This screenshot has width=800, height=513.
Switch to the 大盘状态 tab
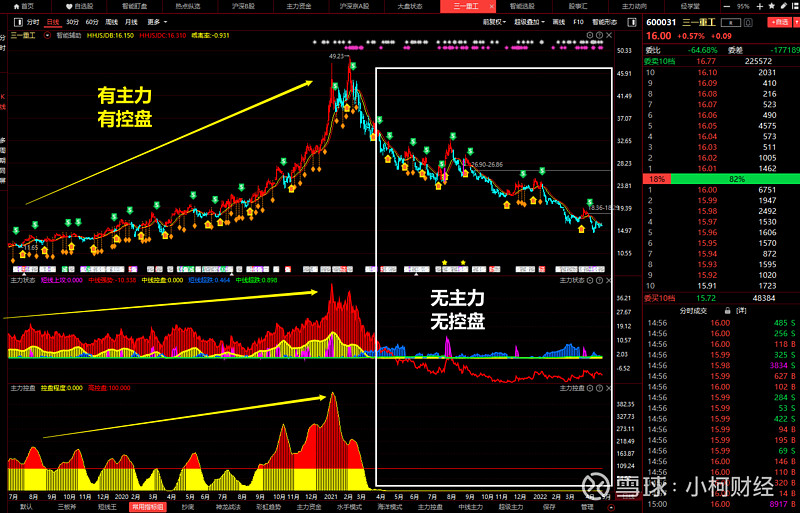pos(410,7)
